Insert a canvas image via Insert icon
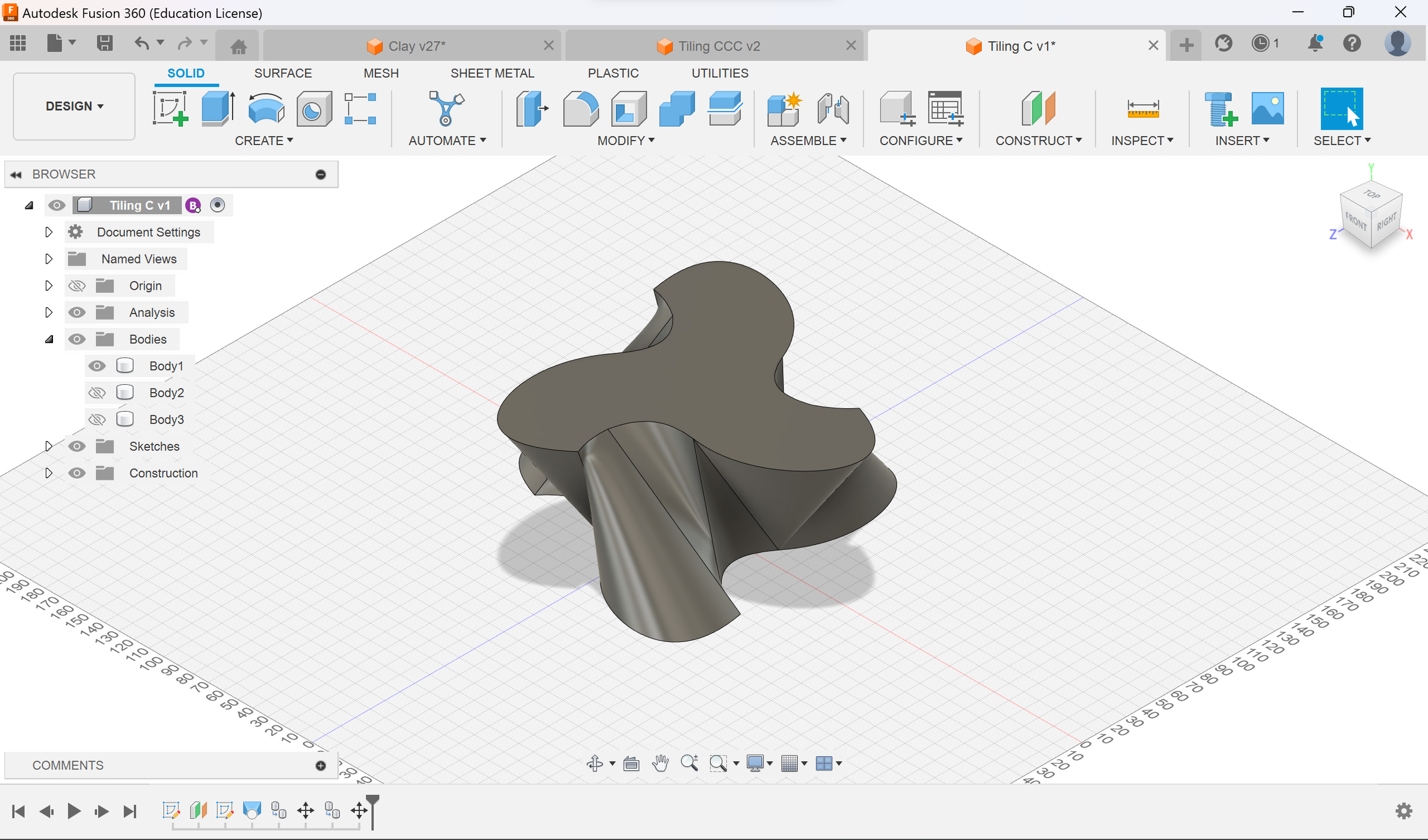This screenshot has width=1428, height=840. 1267,108
